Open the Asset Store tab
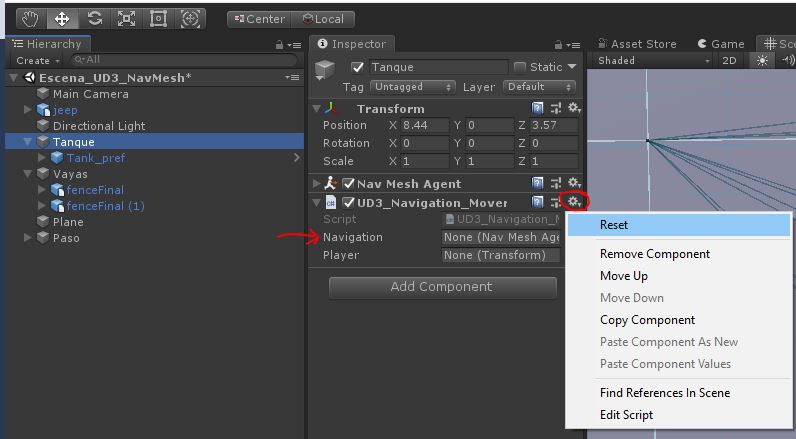796x439 pixels. (x=637, y=44)
